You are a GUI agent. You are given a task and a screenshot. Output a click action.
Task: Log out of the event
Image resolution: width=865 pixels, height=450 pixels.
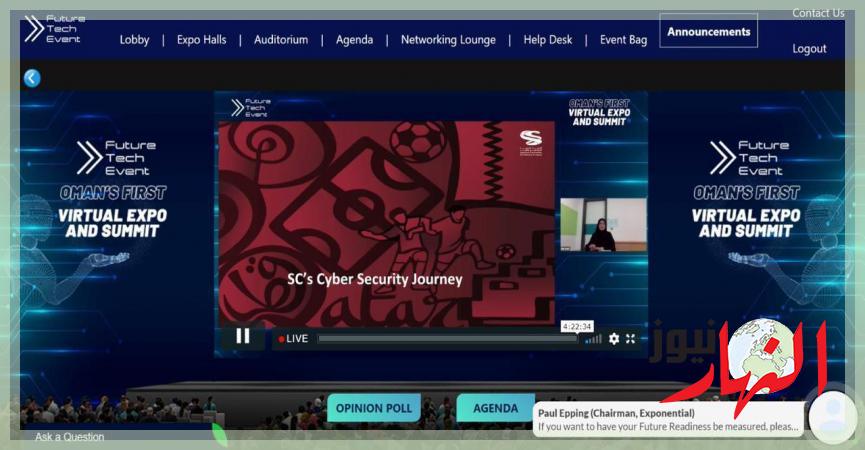[809, 49]
